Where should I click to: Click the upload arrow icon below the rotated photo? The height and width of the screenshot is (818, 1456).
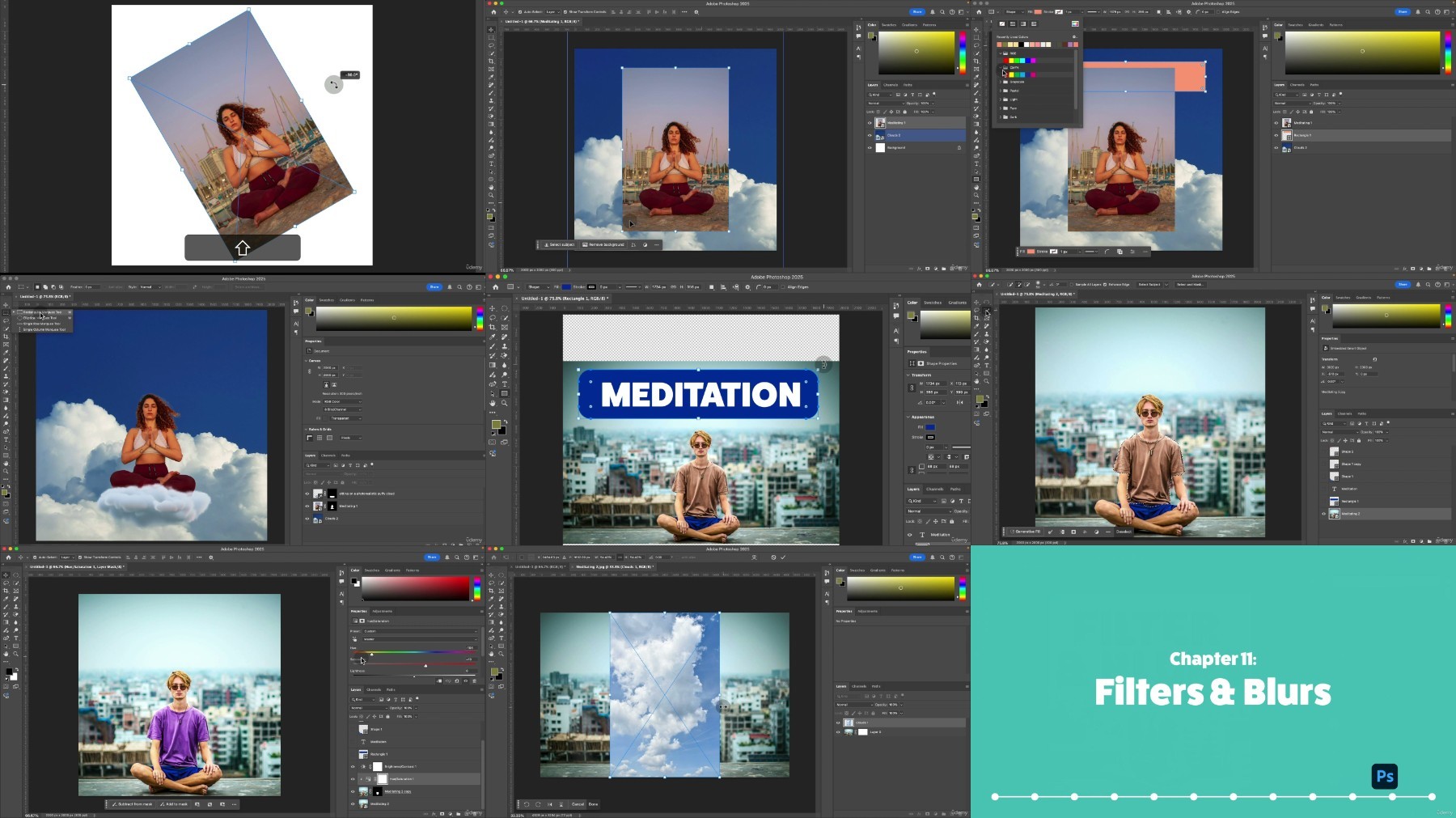[x=242, y=248]
